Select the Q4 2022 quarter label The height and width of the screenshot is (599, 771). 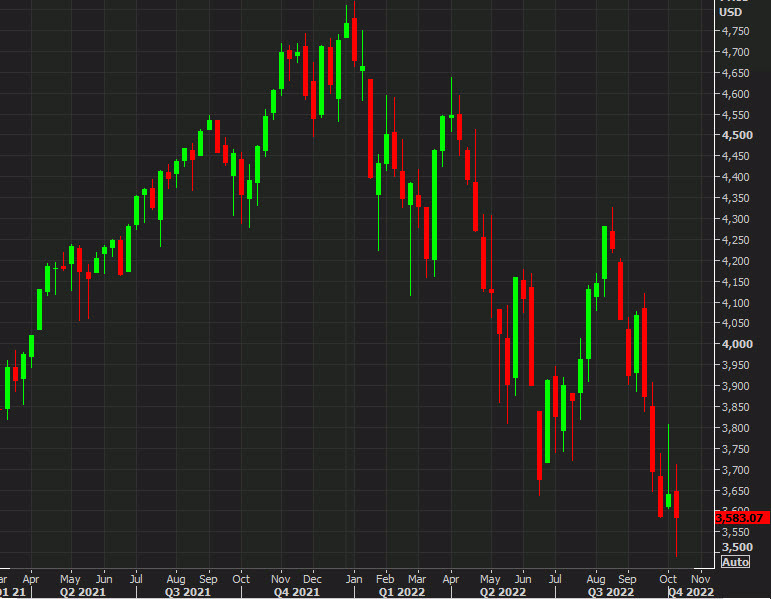point(690,592)
